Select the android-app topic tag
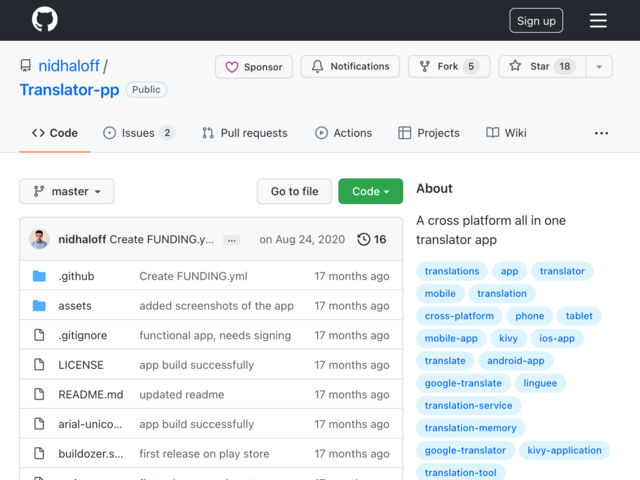The width and height of the screenshot is (640, 480). [516, 361]
